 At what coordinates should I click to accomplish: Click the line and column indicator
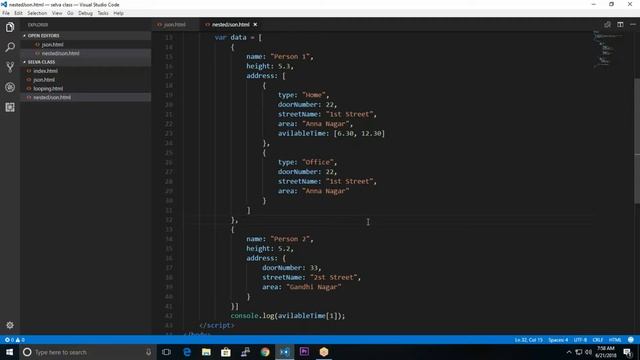(529, 340)
